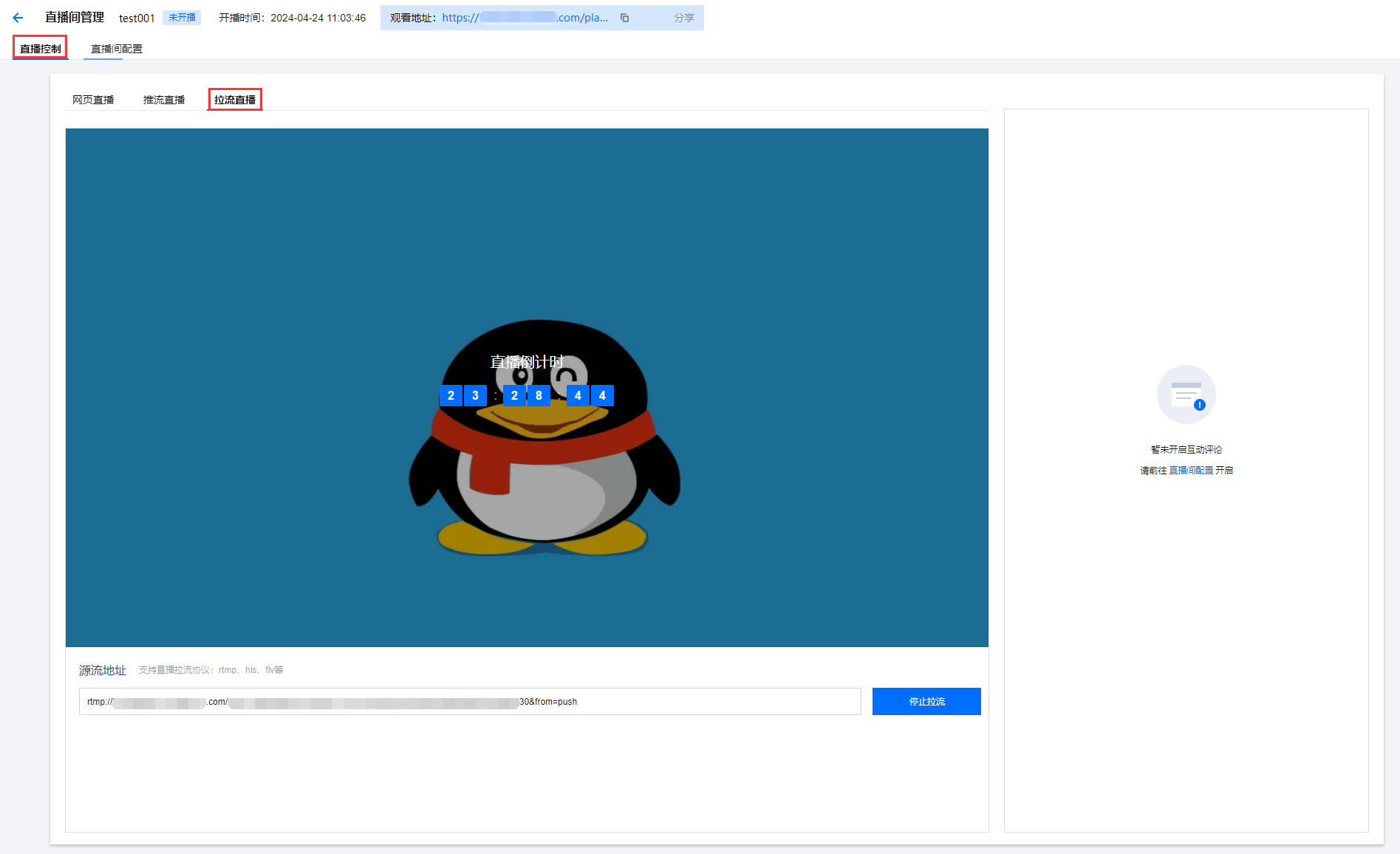The height and width of the screenshot is (854, 1400).
Task: Click the 暂未开启互动评论 message
Action: click(1186, 449)
